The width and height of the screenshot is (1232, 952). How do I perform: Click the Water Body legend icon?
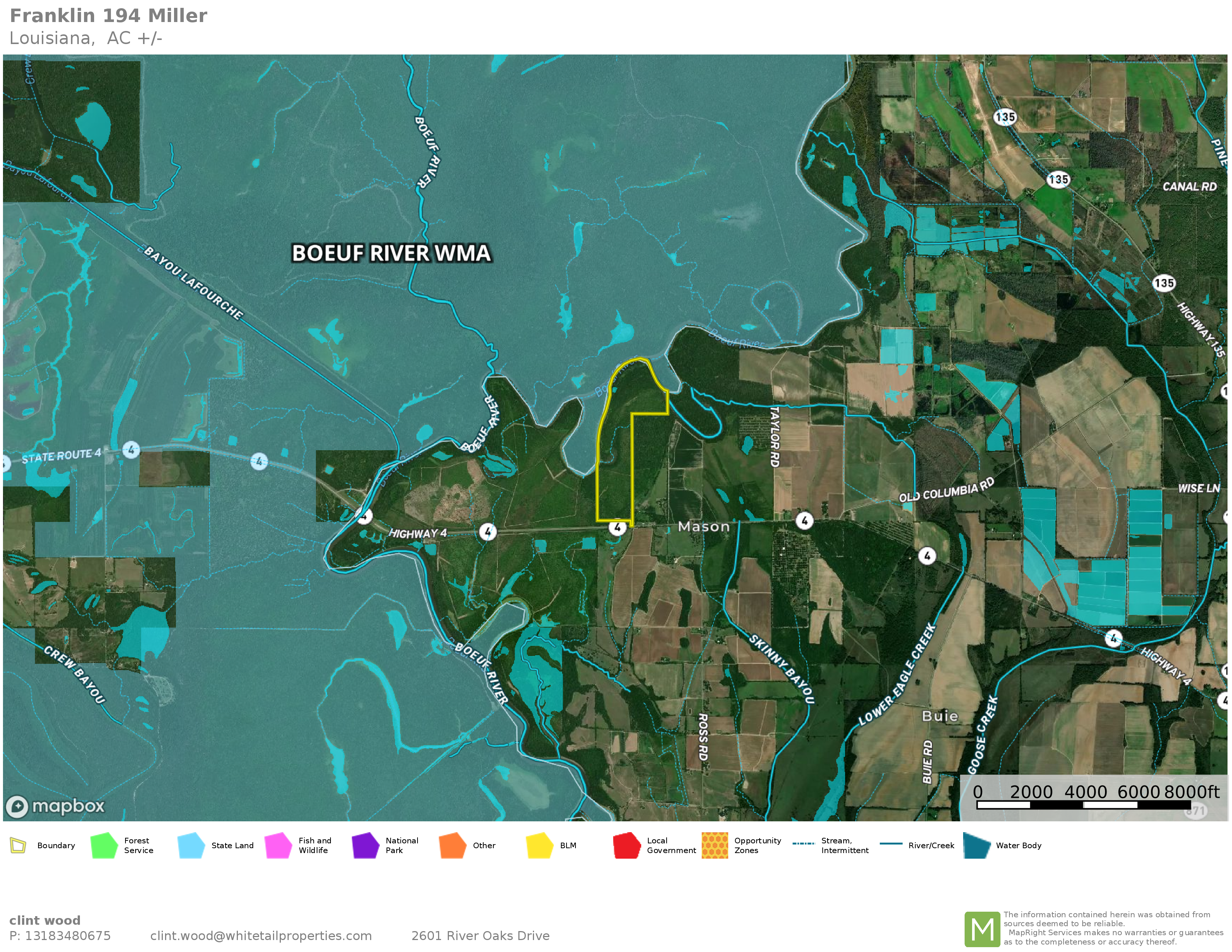[x=977, y=845]
